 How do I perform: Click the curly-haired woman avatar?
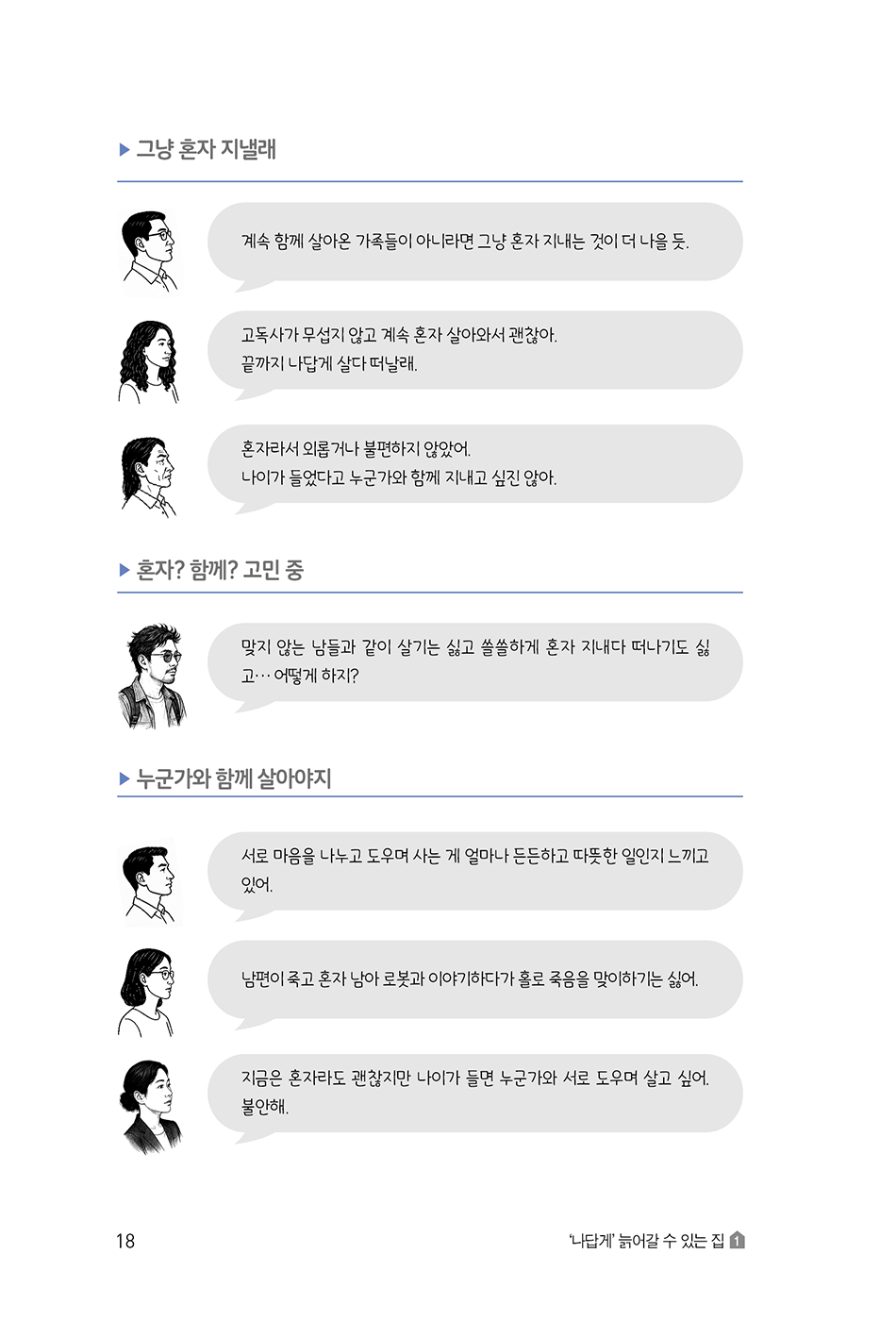pyautogui.click(x=149, y=361)
